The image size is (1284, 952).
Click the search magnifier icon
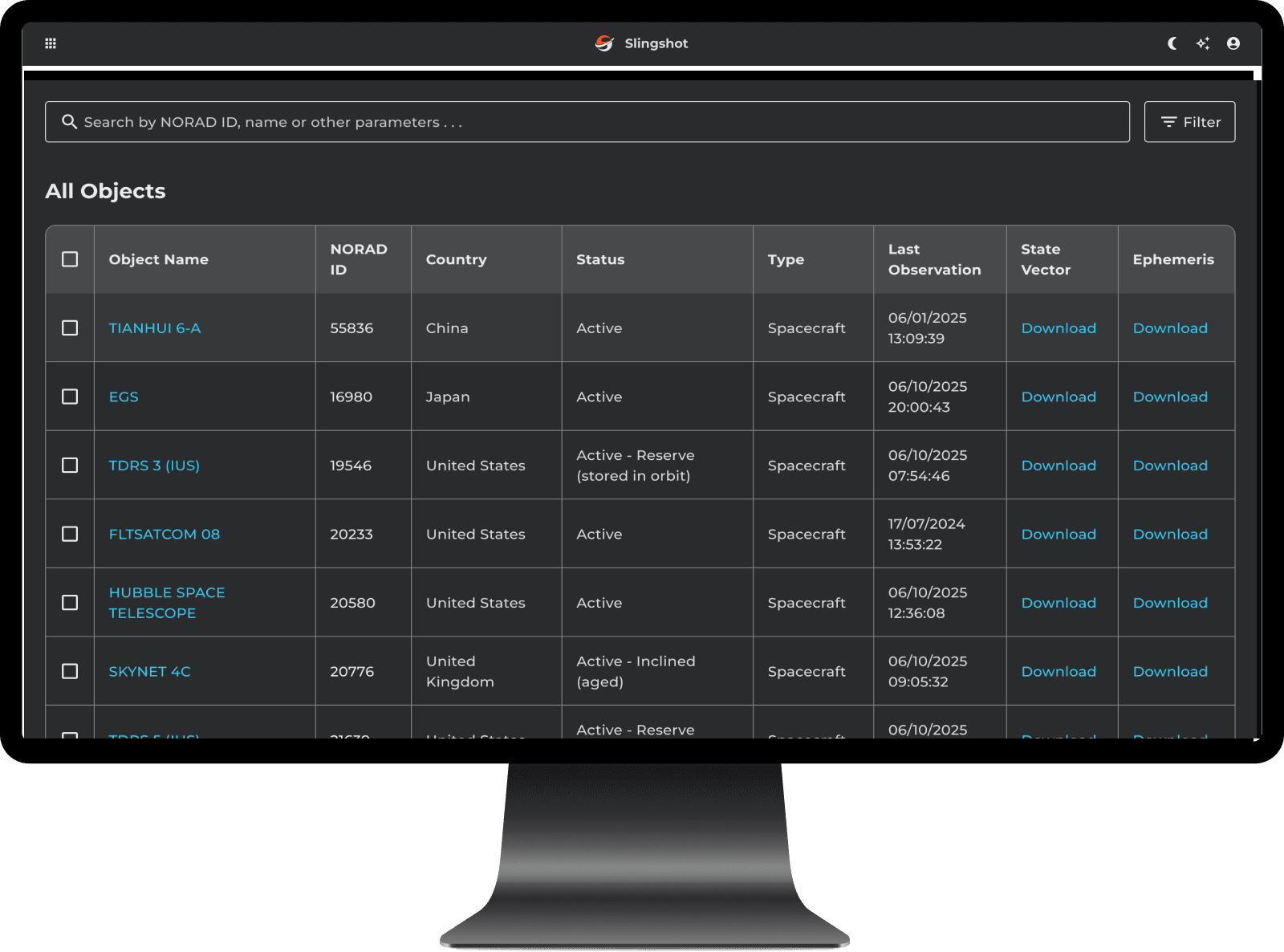(x=70, y=122)
